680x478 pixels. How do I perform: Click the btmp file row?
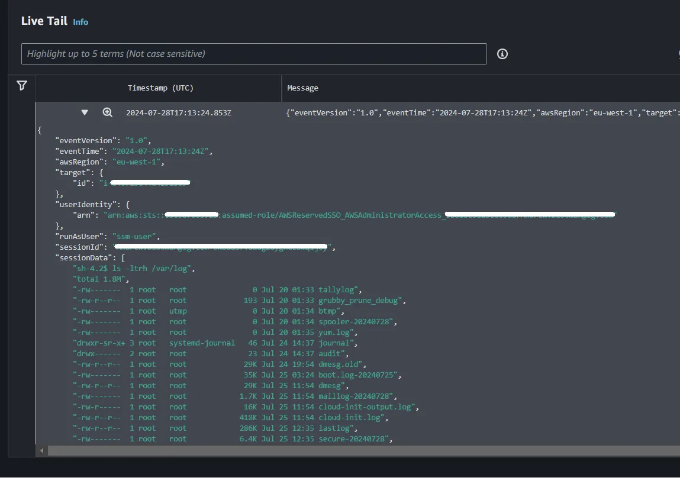pyautogui.click(x=209, y=311)
